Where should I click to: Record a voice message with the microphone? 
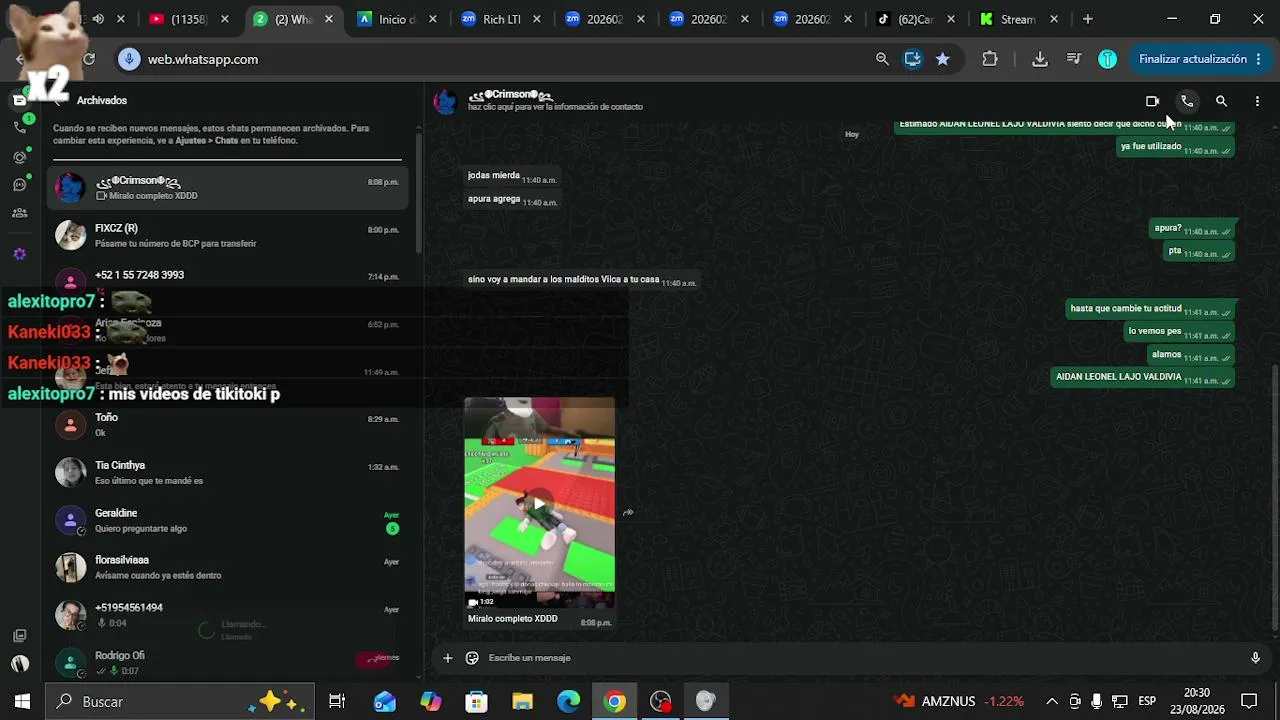[1255, 658]
